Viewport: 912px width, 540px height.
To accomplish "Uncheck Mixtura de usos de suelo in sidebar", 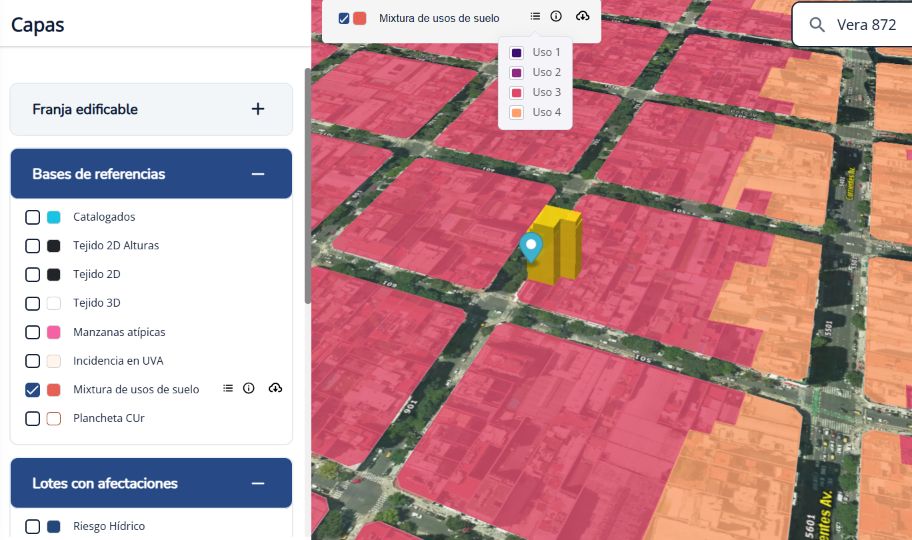I will 33,389.
